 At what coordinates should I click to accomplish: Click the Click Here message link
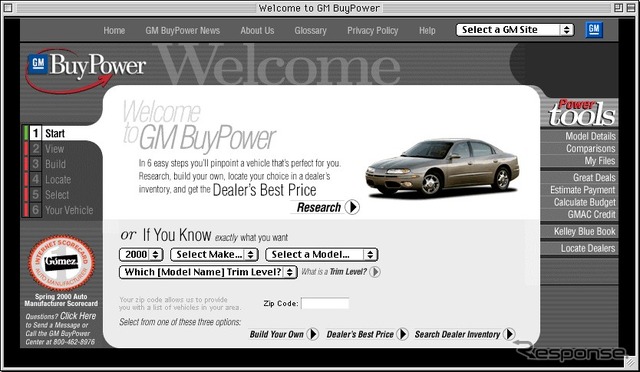click(78, 316)
